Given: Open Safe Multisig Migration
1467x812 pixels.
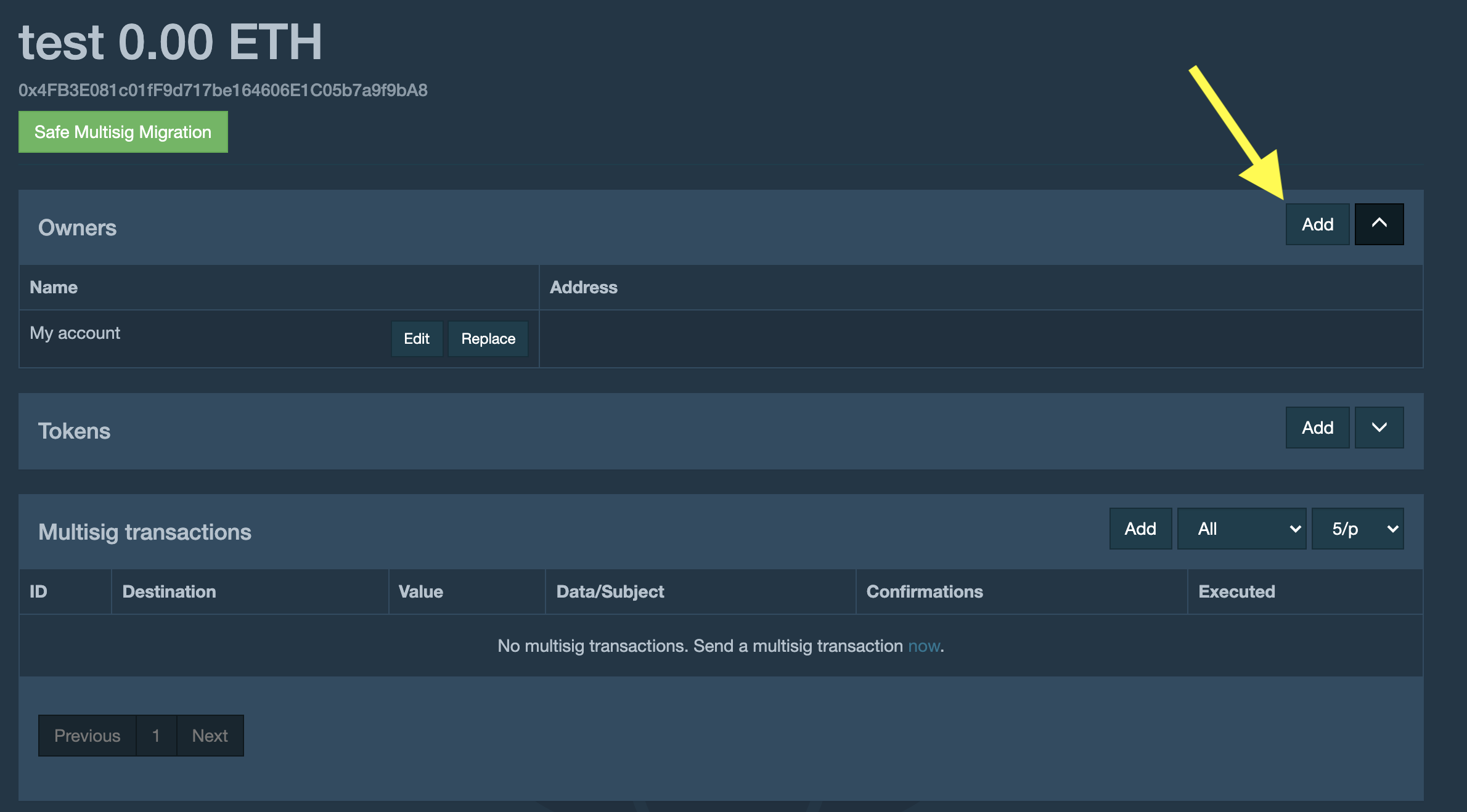Looking at the screenshot, I should 123,132.
